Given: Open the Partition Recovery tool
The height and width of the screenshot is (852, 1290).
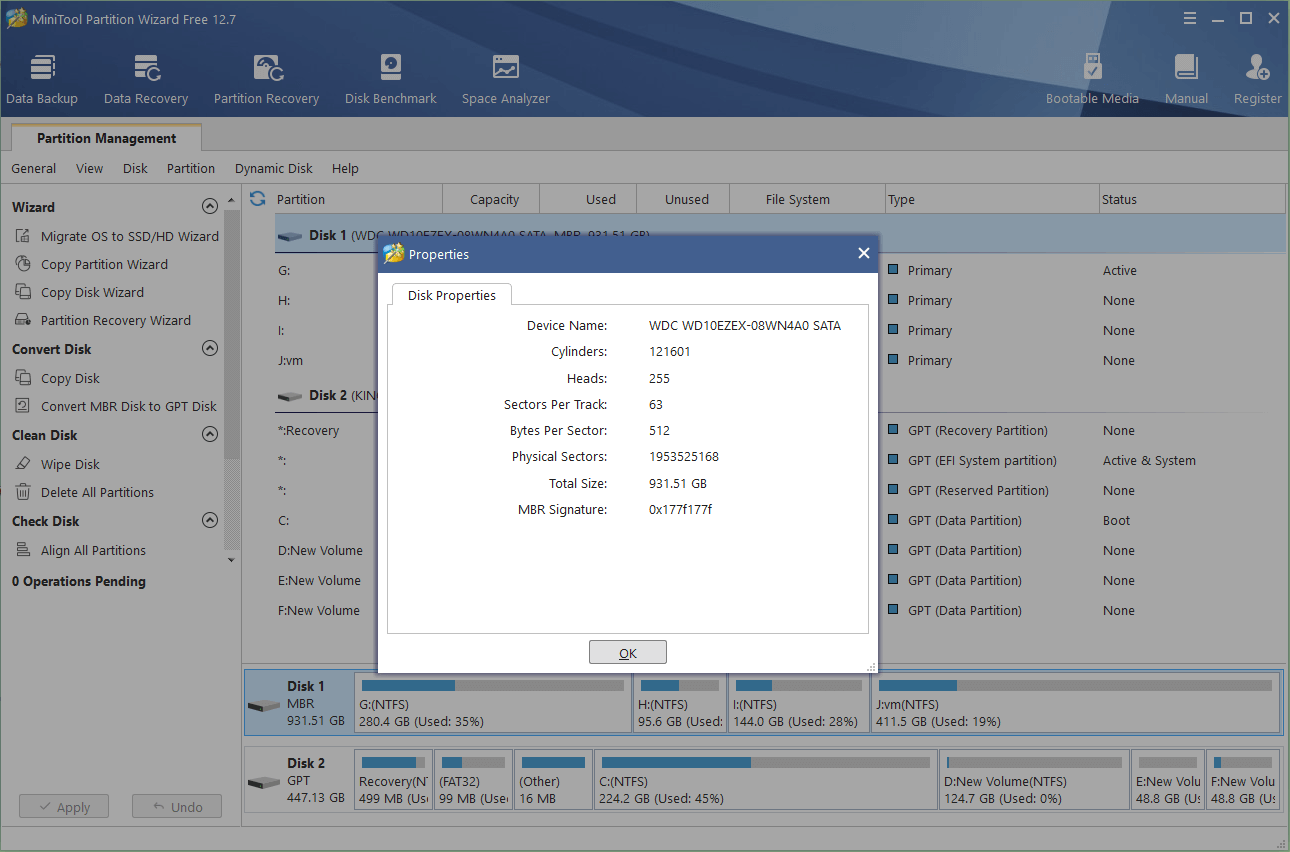Looking at the screenshot, I should (x=266, y=79).
